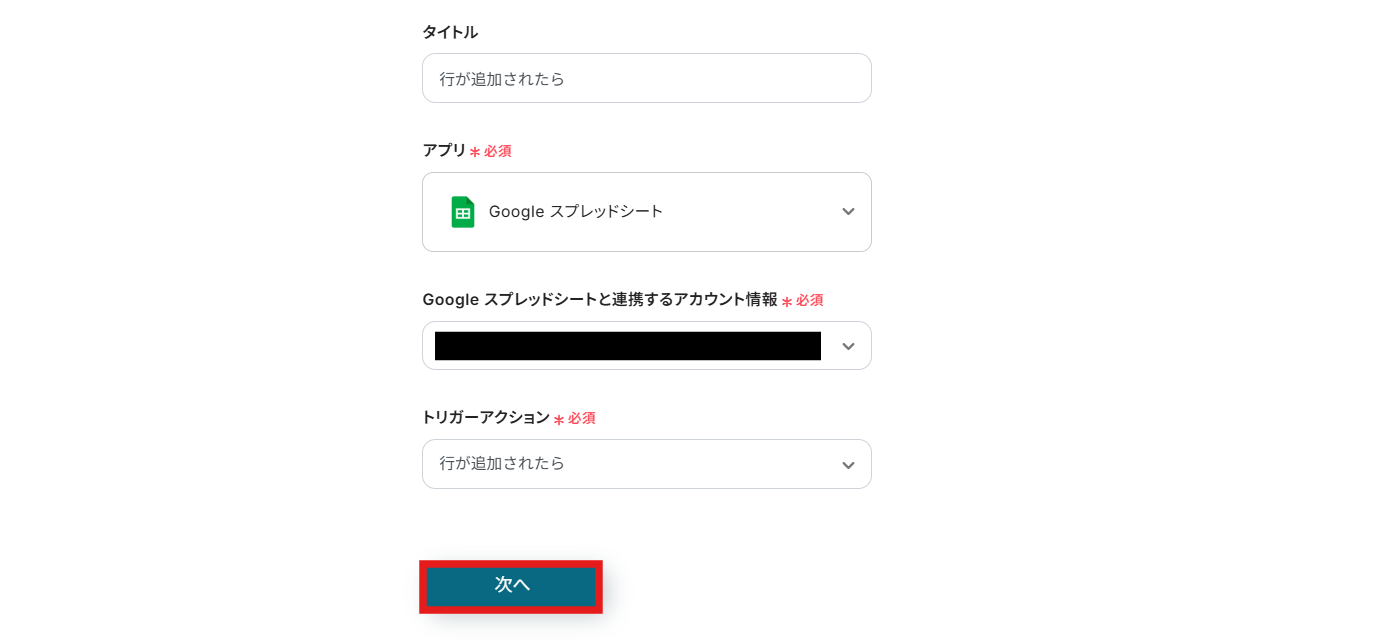
Task: Click the トリガーアクション field label
Action: click(486, 417)
